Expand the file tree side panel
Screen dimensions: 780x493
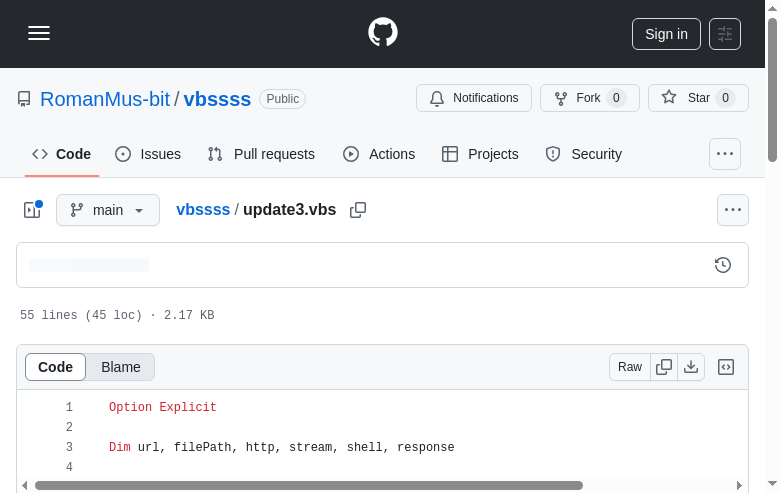[x=33, y=210]
